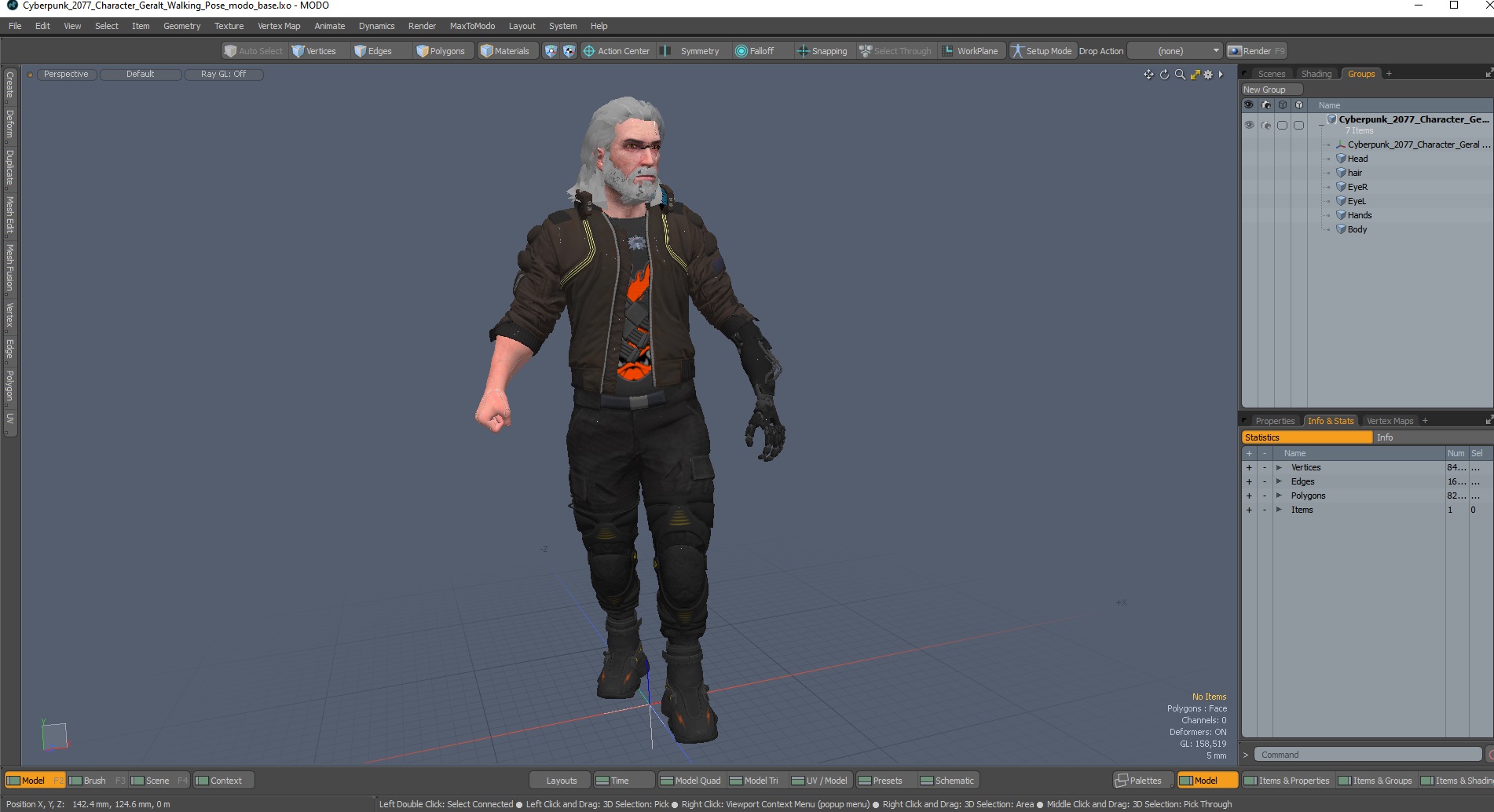This screenshot has height=812, width=1494.
Task: Open Falloff options
Action: point(755,51)
